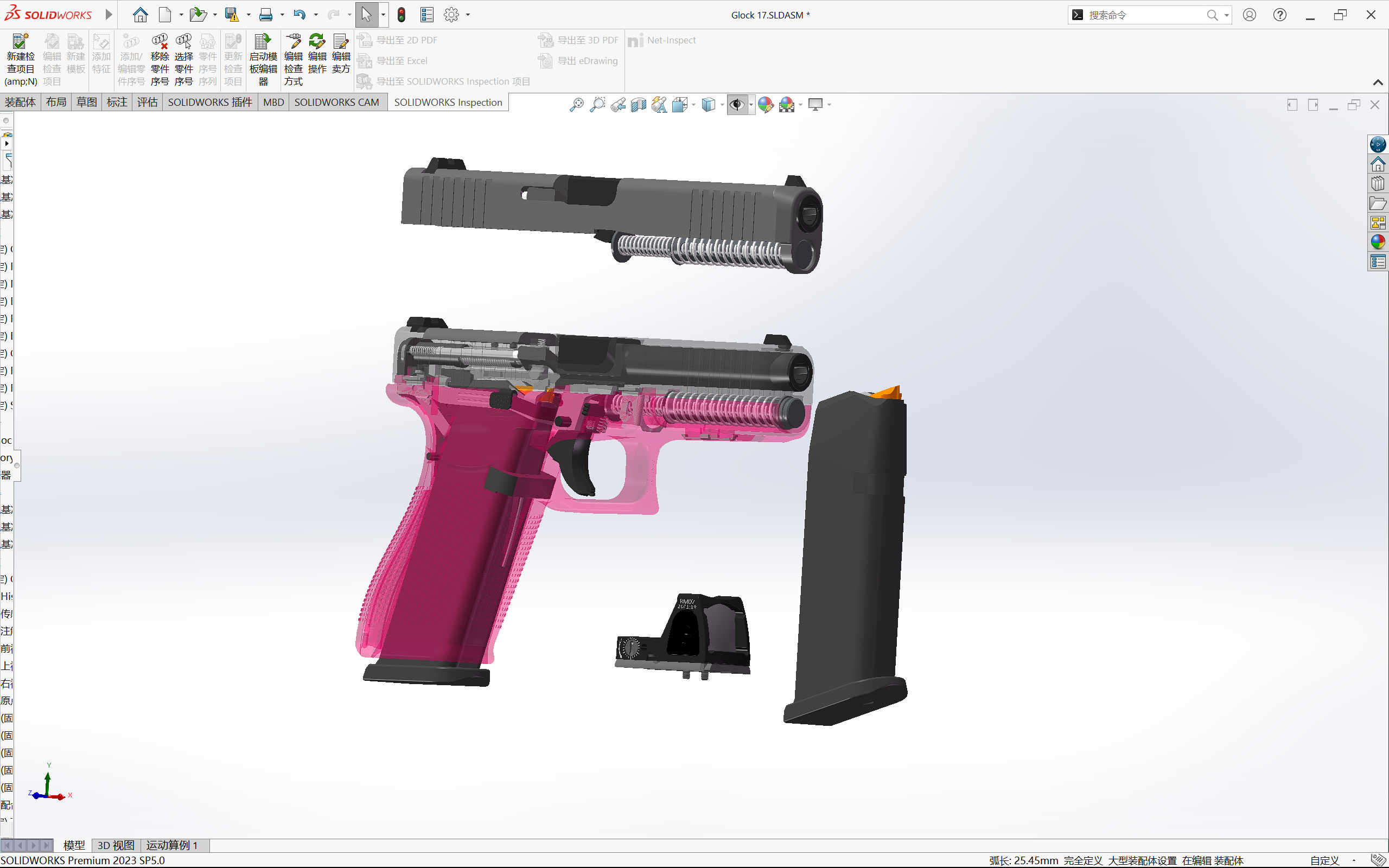Open File Explorer tab in task pane
Image resolution: width=1389 pixels, height=868 pixels.
(1378, 204)
